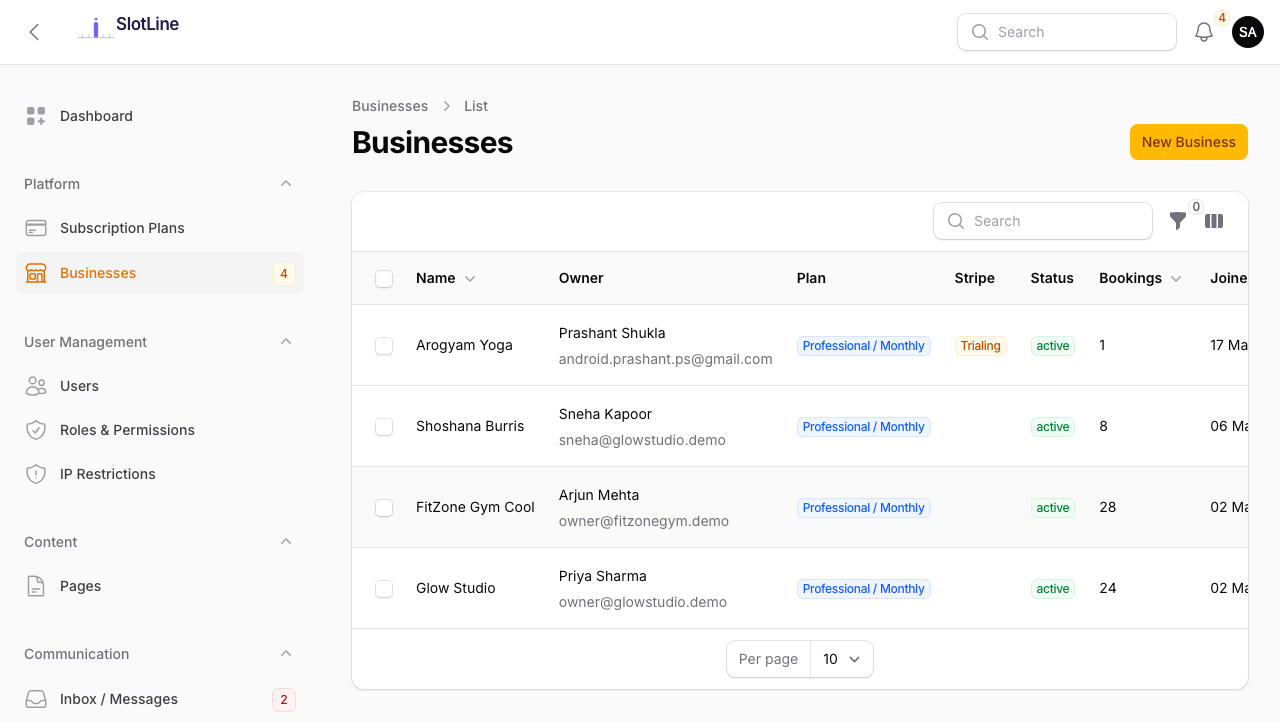This screenshot has height=721, width=1280.
Task: Click the Owner column header
Action: coord(581,278)
